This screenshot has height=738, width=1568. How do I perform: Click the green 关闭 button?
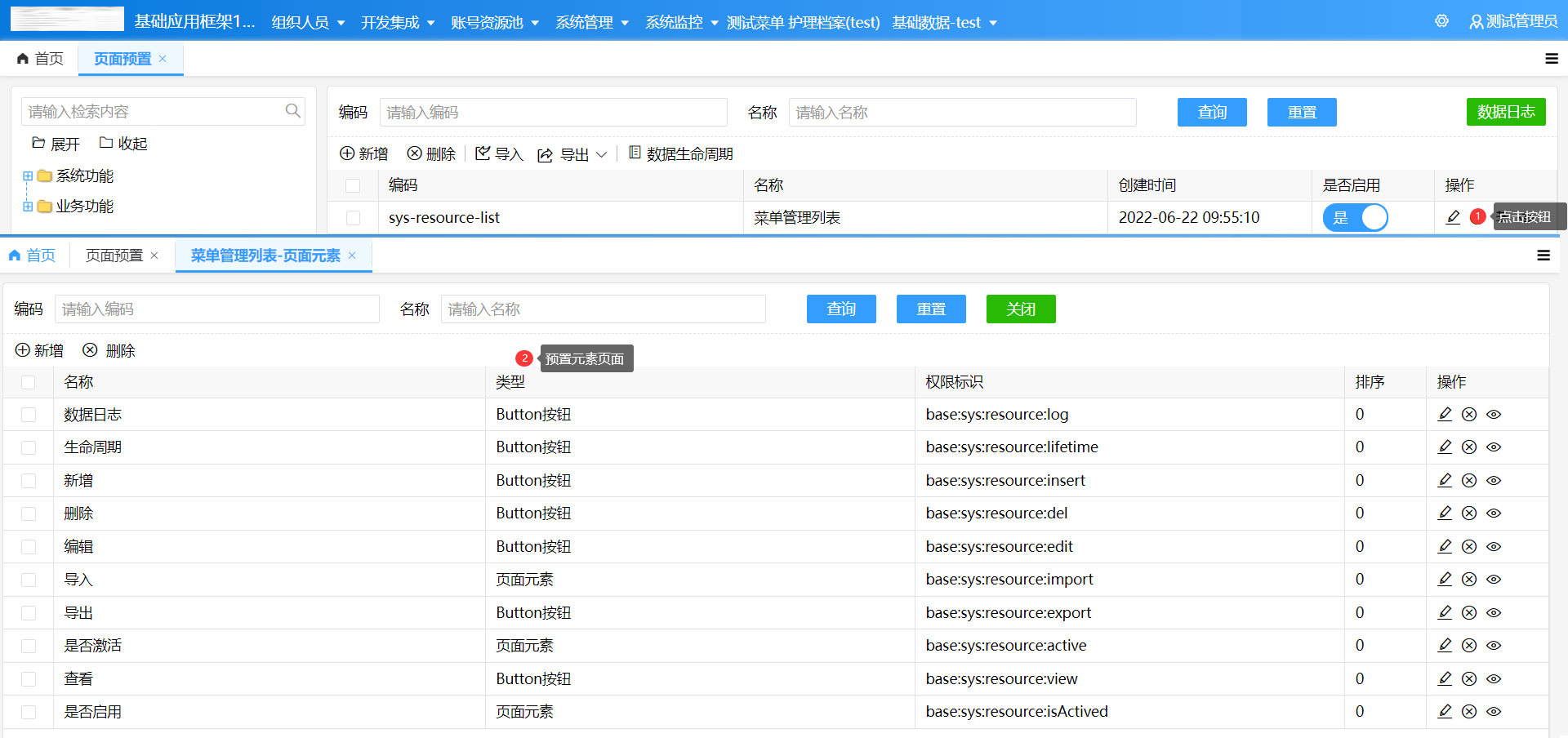pos(1020,309)
